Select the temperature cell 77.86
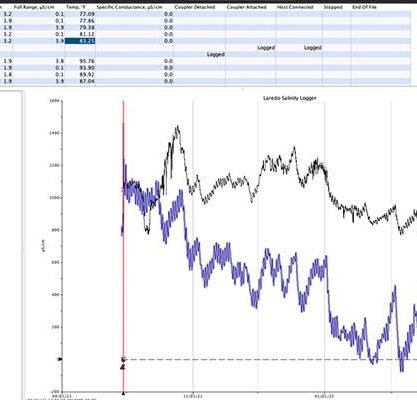The width and height of the screenshot is (417, 400). [x=80, y=21]
